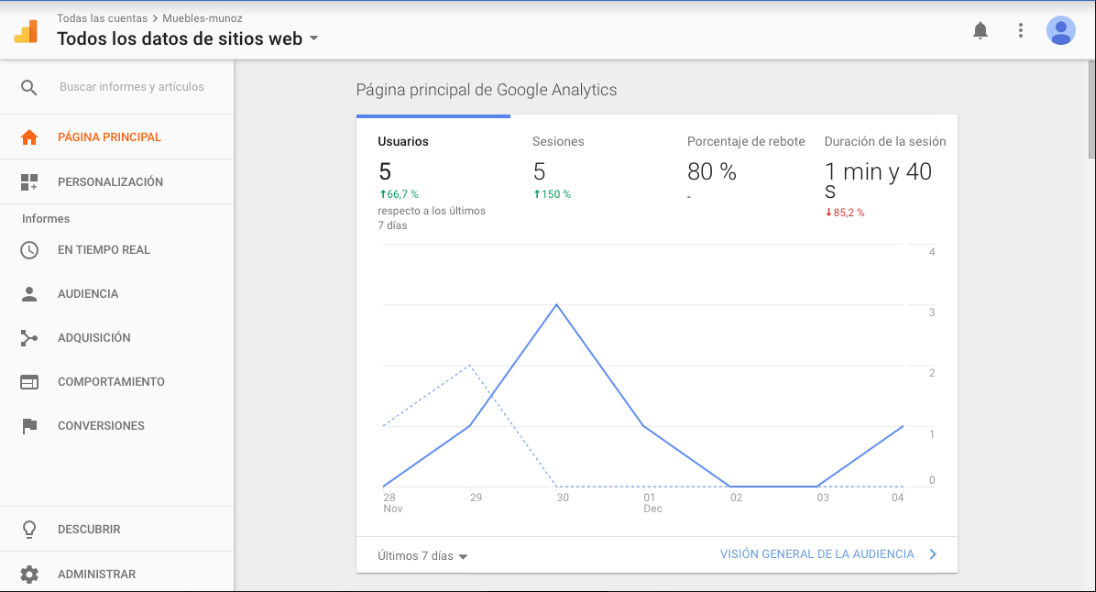Open the Últimos 7 días date dropdown

(x=423, y=556)
